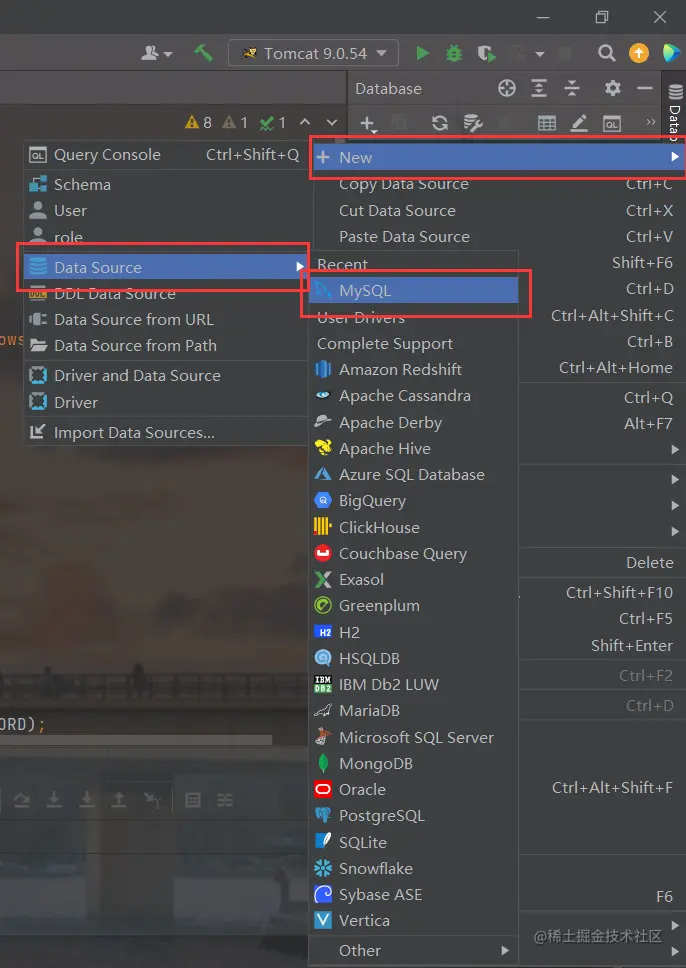
Task: Select Query Console menu item
Action: tap(164, 155)
